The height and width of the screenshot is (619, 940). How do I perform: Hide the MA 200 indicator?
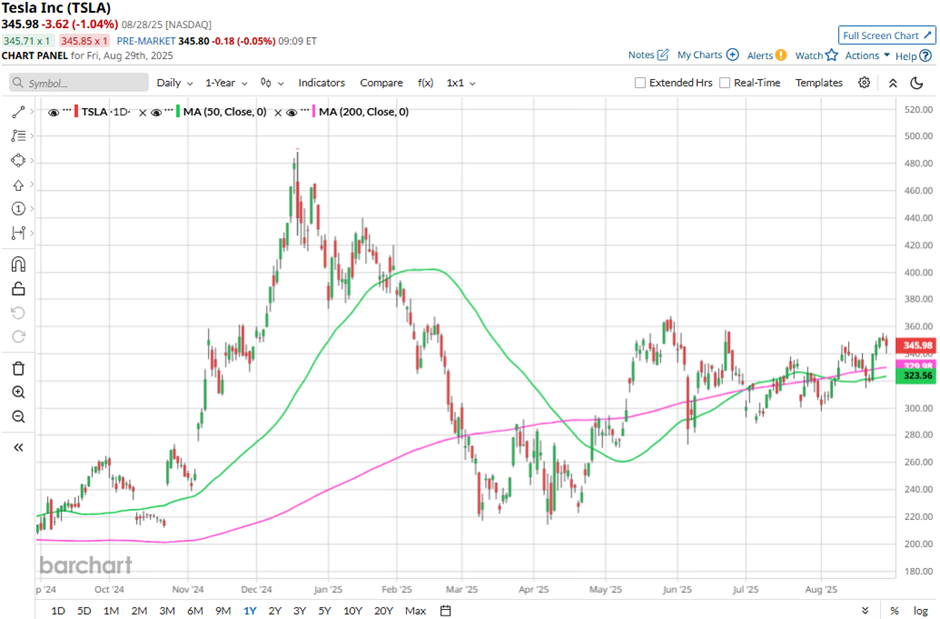pos(292,112)
